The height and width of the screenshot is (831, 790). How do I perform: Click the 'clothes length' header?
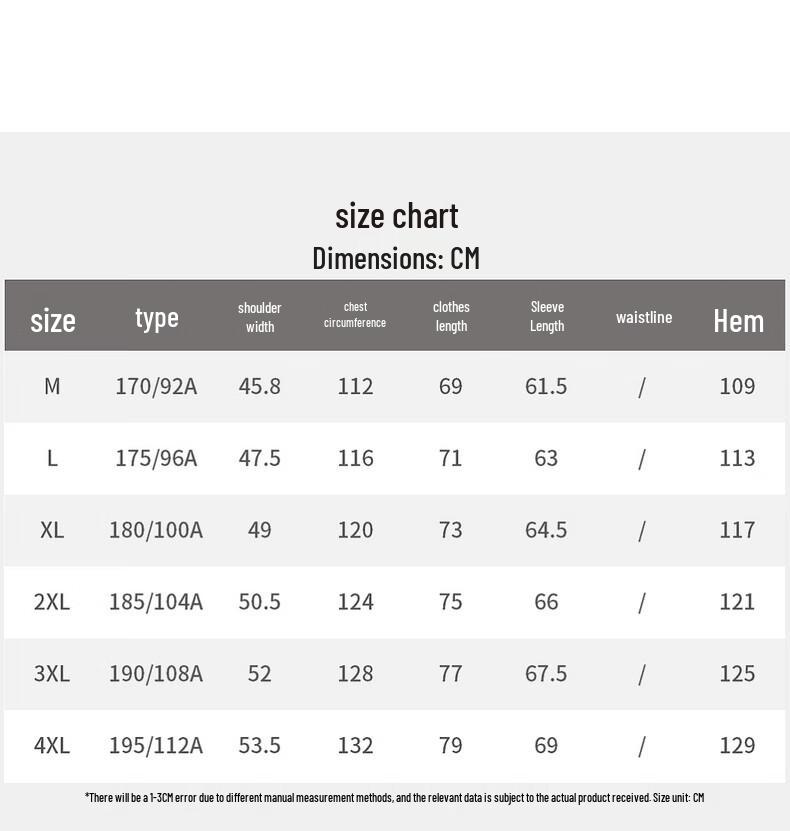point(451,316)
